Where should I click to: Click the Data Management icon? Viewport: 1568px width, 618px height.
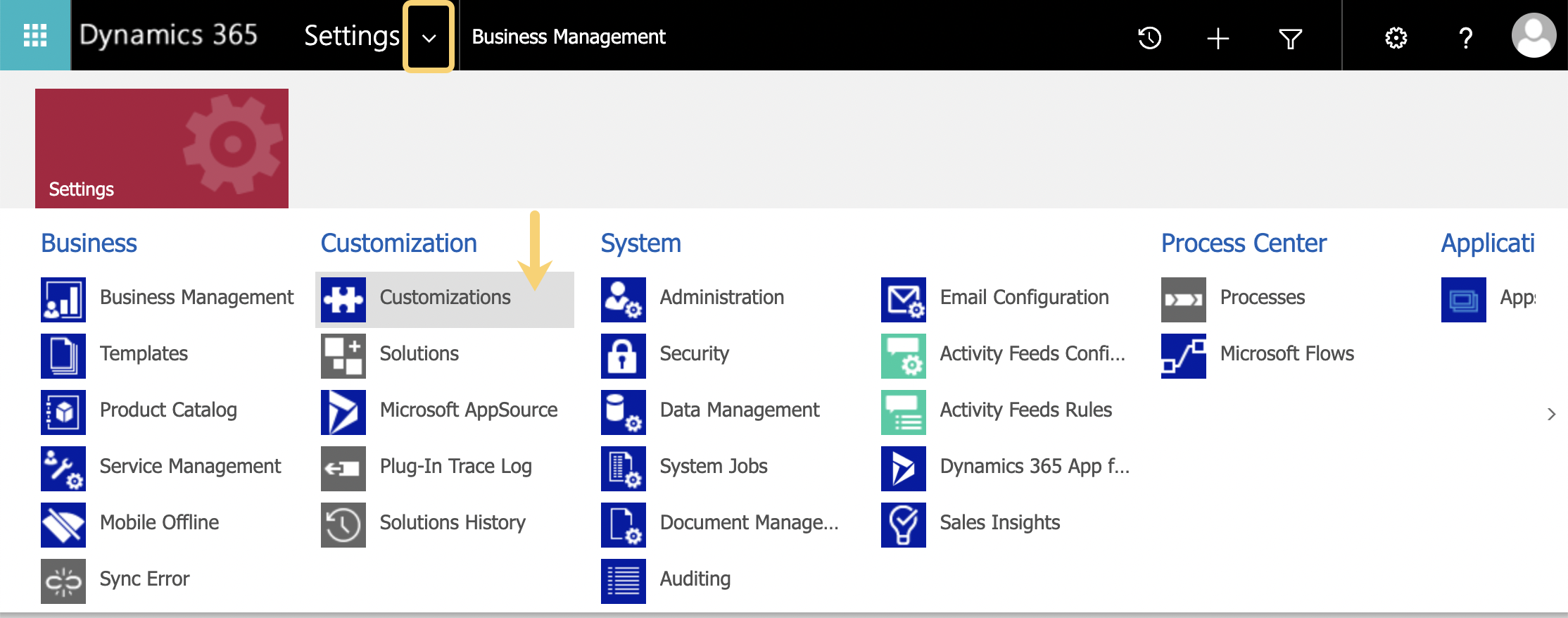pos(624,412)
